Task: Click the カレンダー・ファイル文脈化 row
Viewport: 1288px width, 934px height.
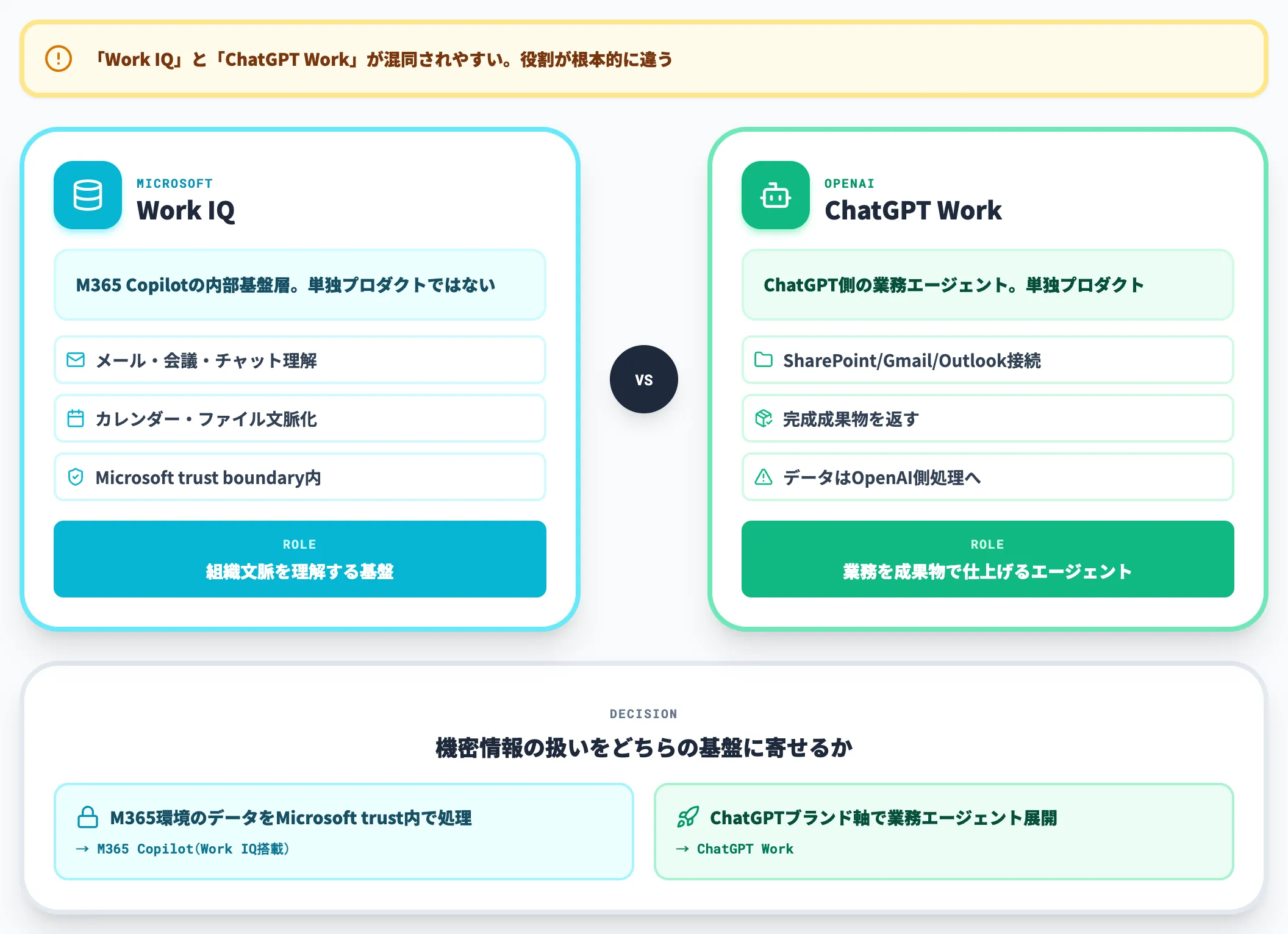Action: [300, 418]
